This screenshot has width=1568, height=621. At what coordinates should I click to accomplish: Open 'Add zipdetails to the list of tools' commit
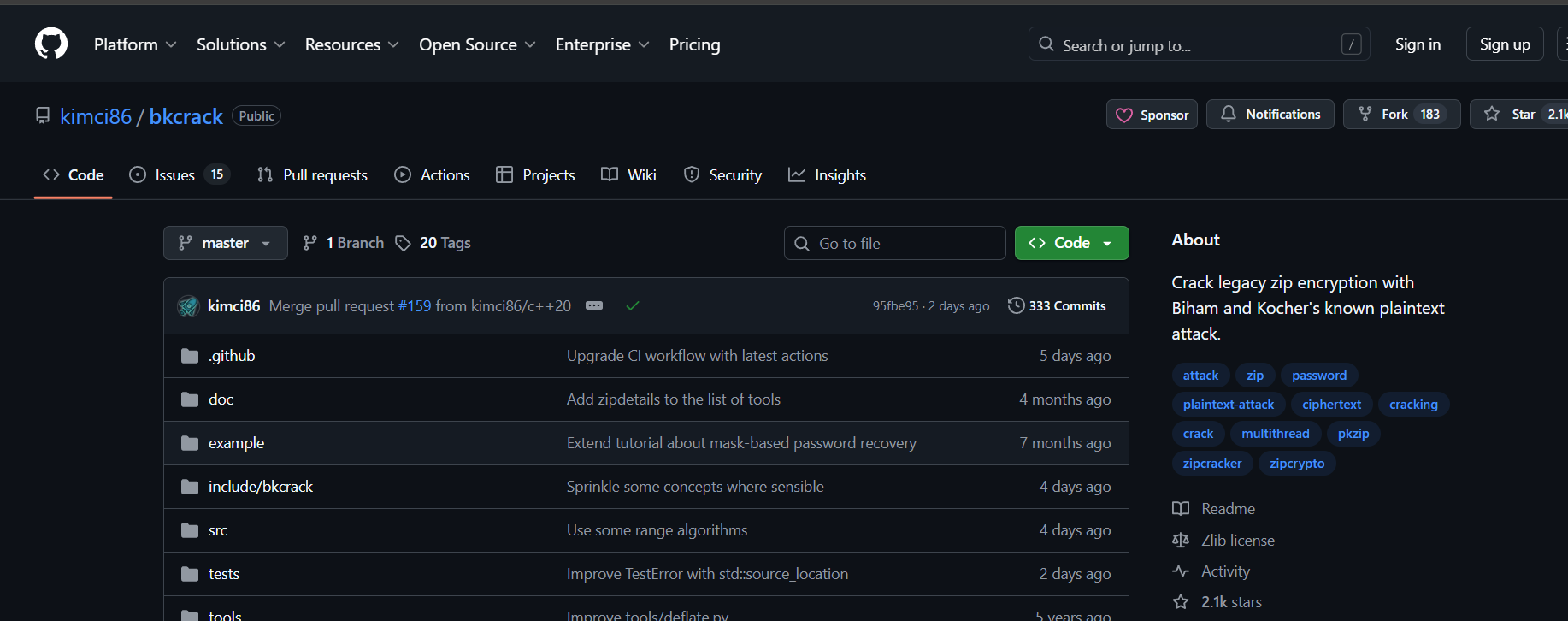click(674, 399)
